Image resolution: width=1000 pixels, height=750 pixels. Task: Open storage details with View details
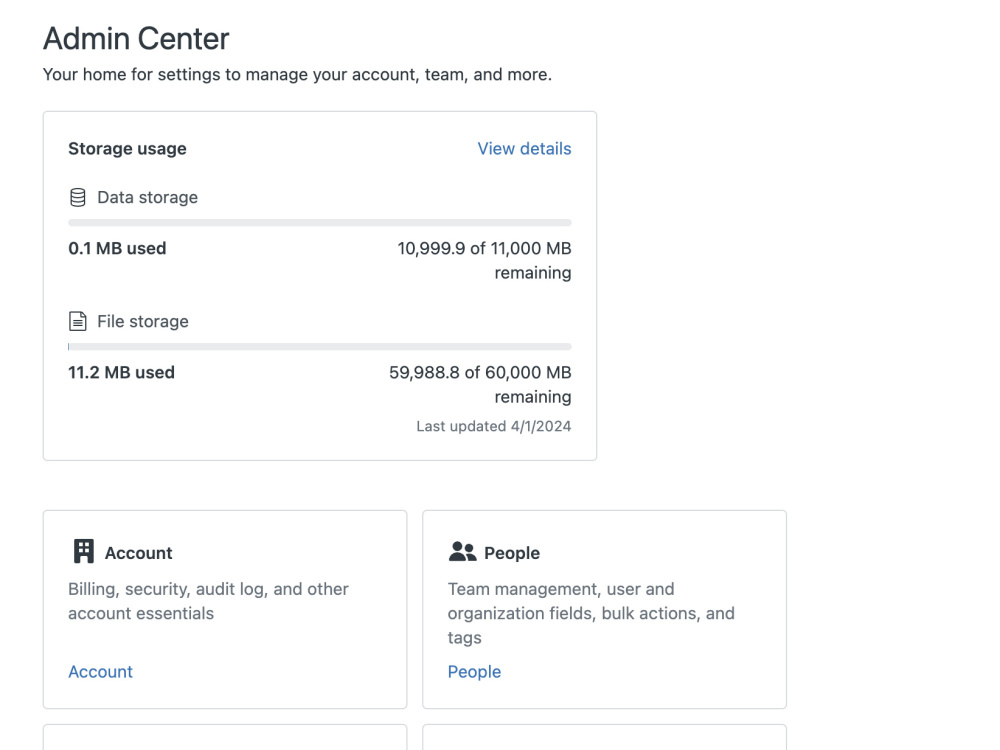524,148
